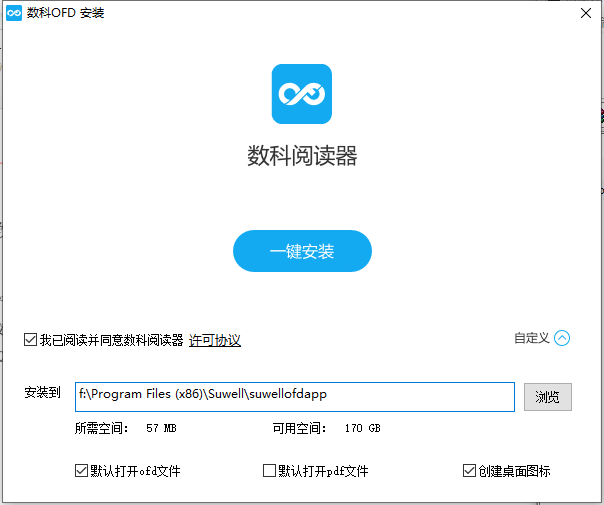
Task: Uncheck the 我已阅读并同意 agreement checkbox
Action: point(31,340)
